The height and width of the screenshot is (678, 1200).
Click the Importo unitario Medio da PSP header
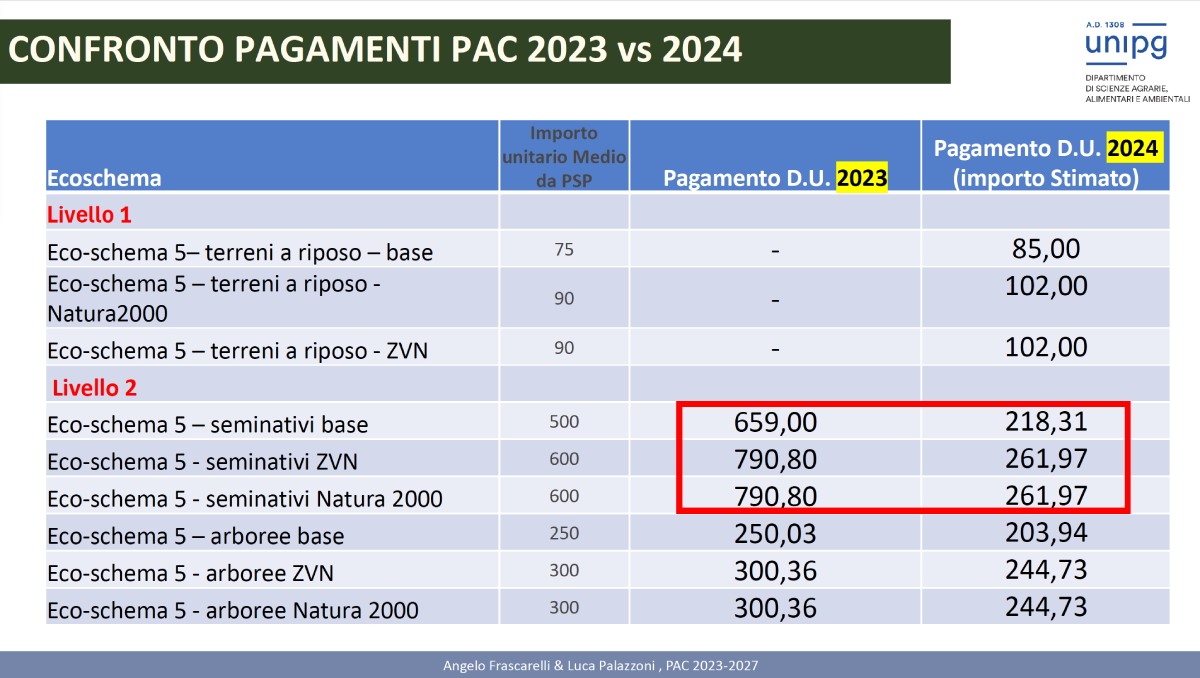[x=563, y=157]
